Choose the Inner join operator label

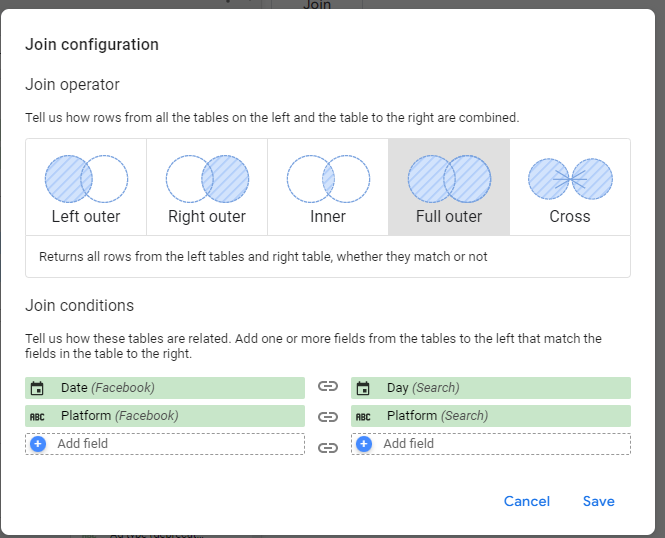coord(328,216)
